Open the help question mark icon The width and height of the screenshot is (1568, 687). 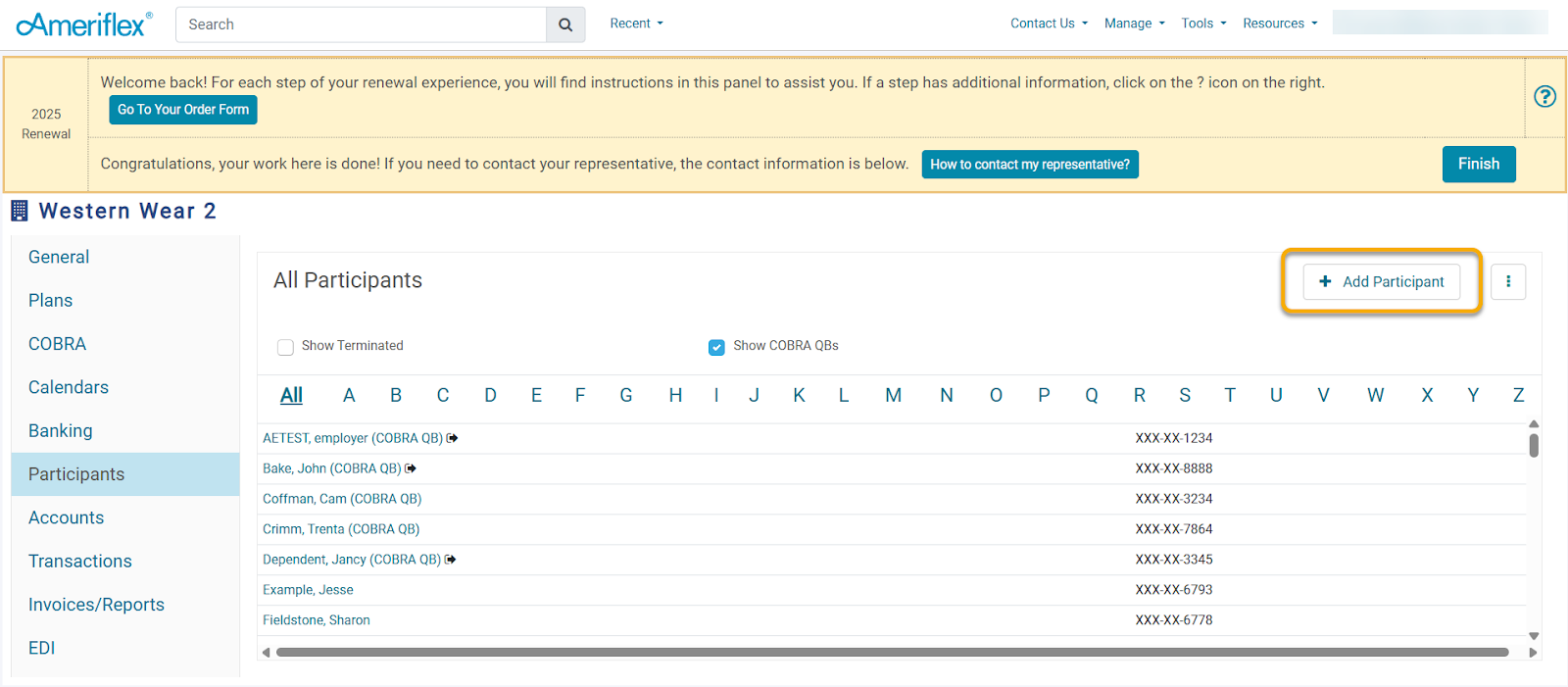[1544, 96]
